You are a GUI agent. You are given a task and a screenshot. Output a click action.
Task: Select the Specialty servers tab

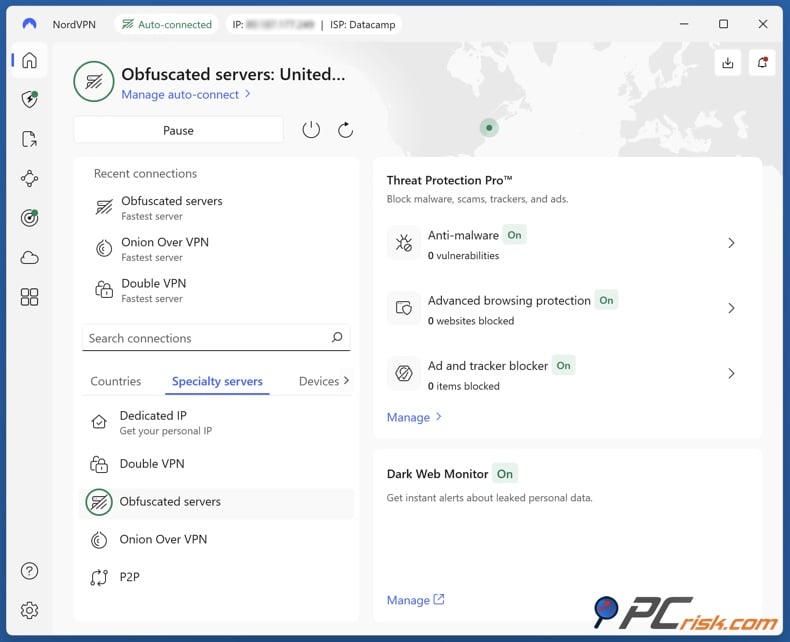tap(217, 381)
